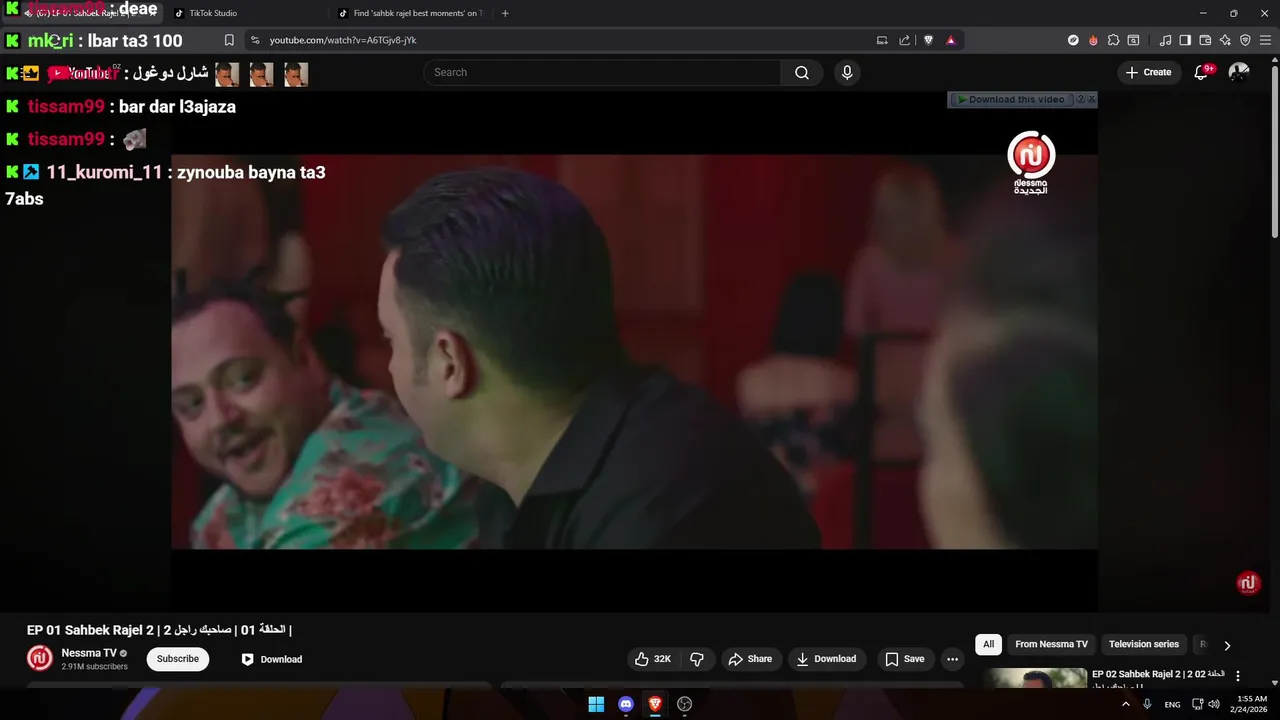Open OBS Studio from the taskbar

685,704
